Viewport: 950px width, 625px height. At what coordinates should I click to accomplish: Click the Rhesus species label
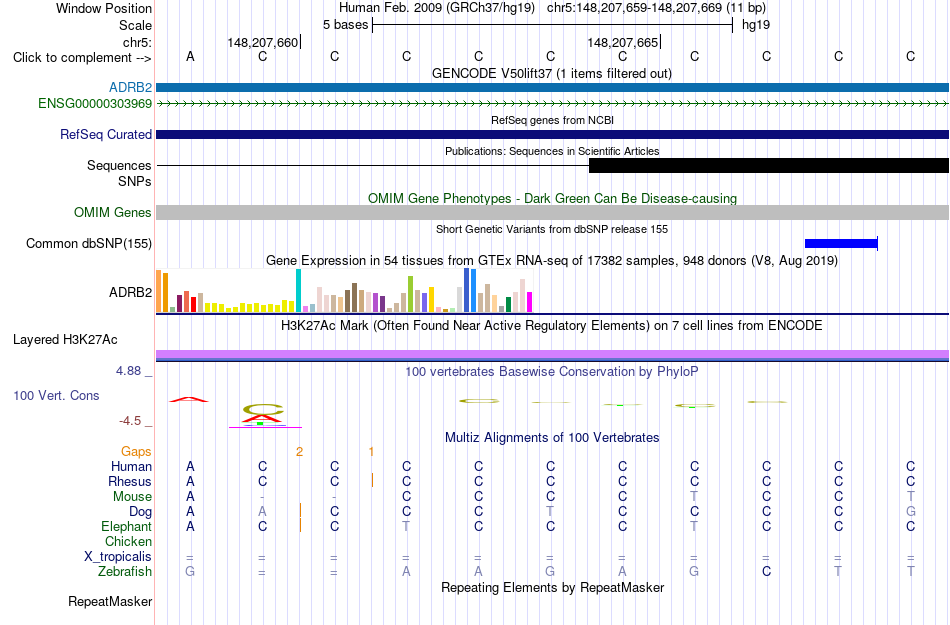point(130,481)
